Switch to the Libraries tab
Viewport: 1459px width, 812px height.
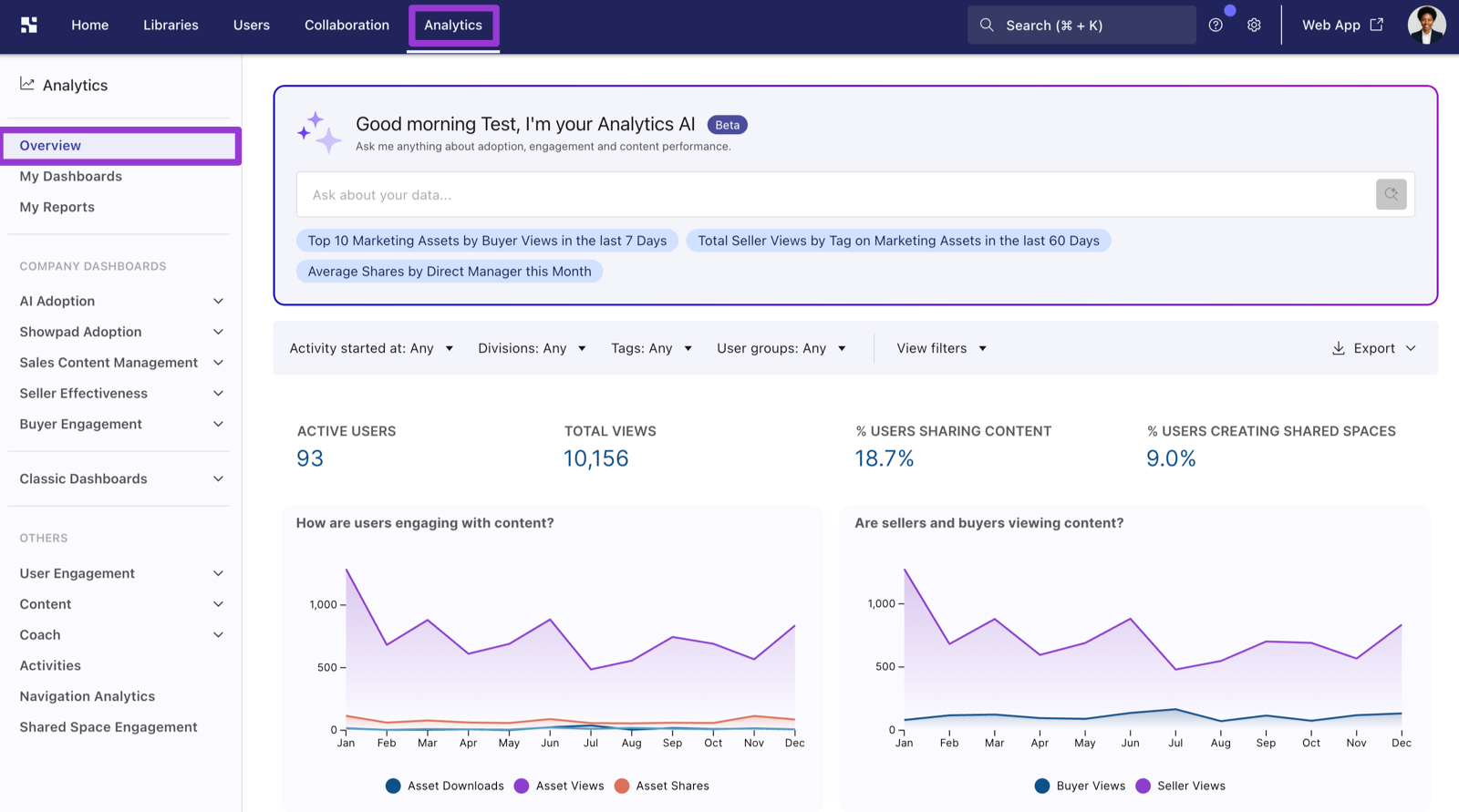(x=171, y=25)
